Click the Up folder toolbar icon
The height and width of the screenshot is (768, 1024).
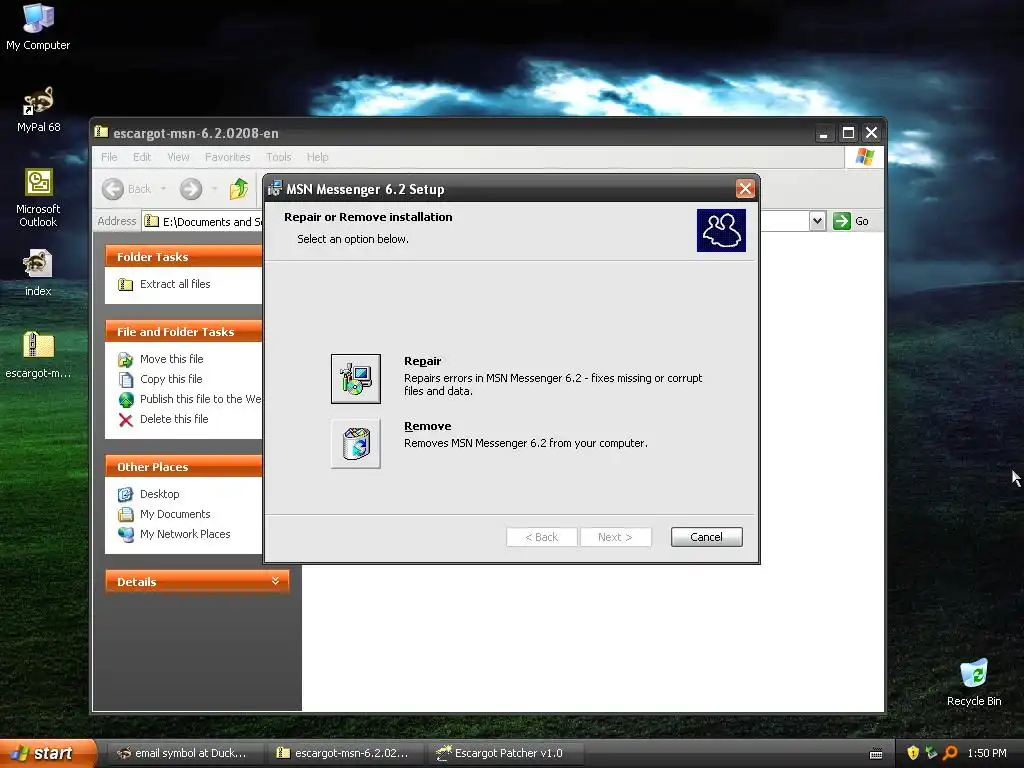point(239,189)
